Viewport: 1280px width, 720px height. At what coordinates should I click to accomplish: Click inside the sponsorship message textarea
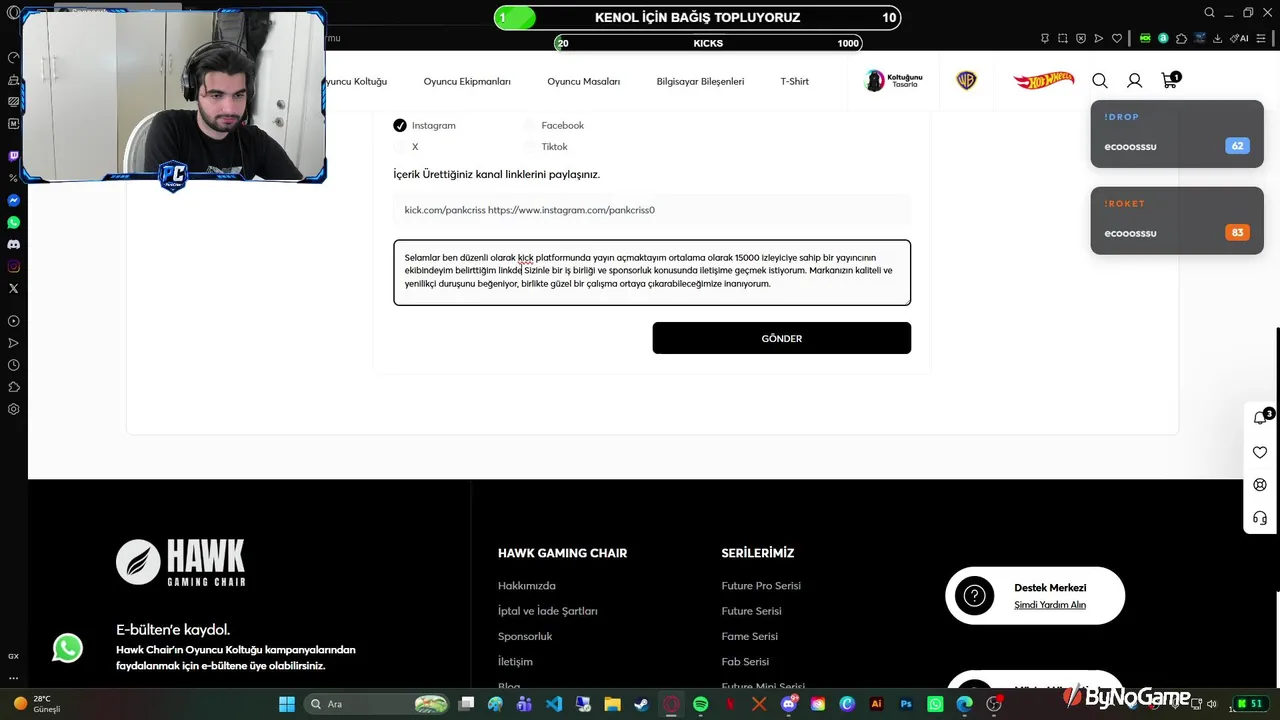tap(652, 272)
